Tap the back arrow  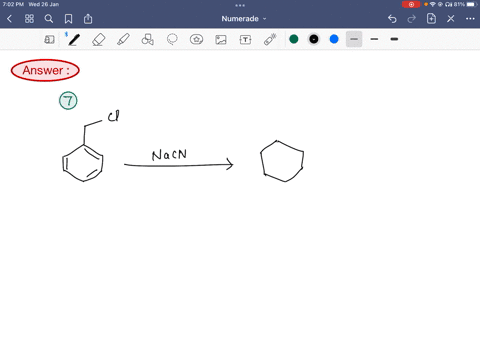click(9, 19)
